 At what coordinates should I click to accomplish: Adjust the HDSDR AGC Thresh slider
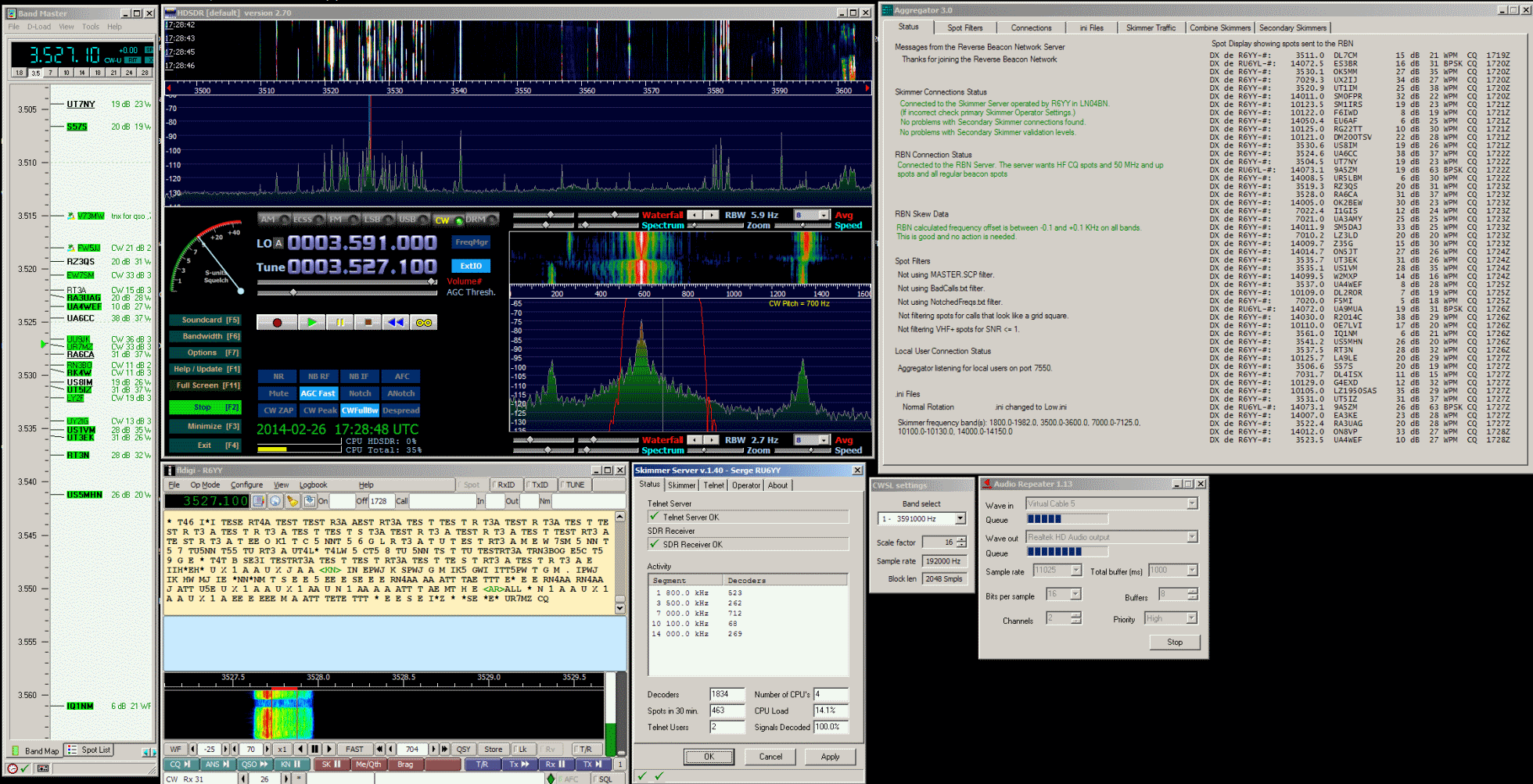tap(347, 292)
